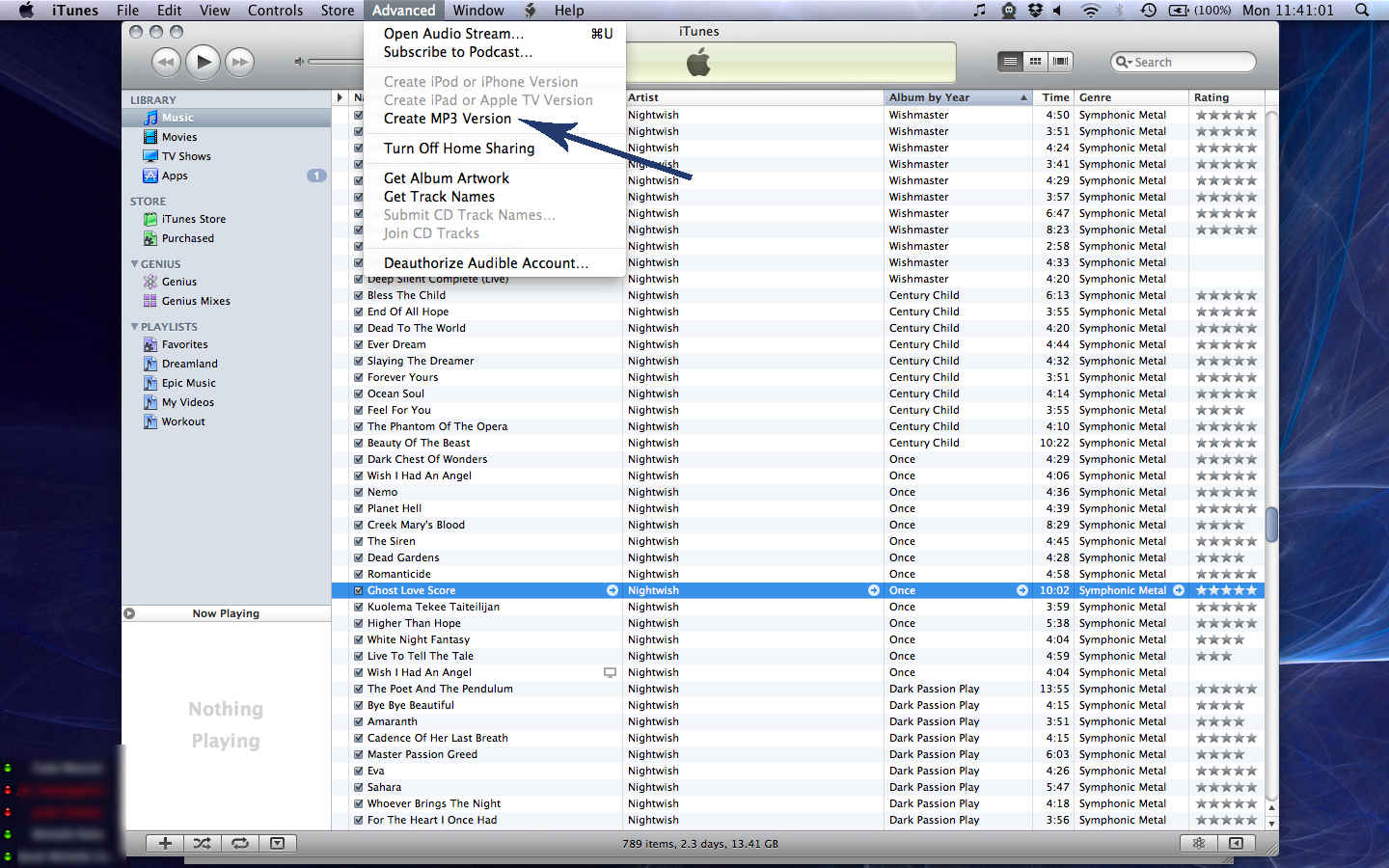
Task: Choose Get Track Names
Action: click(x=495, y=197)
